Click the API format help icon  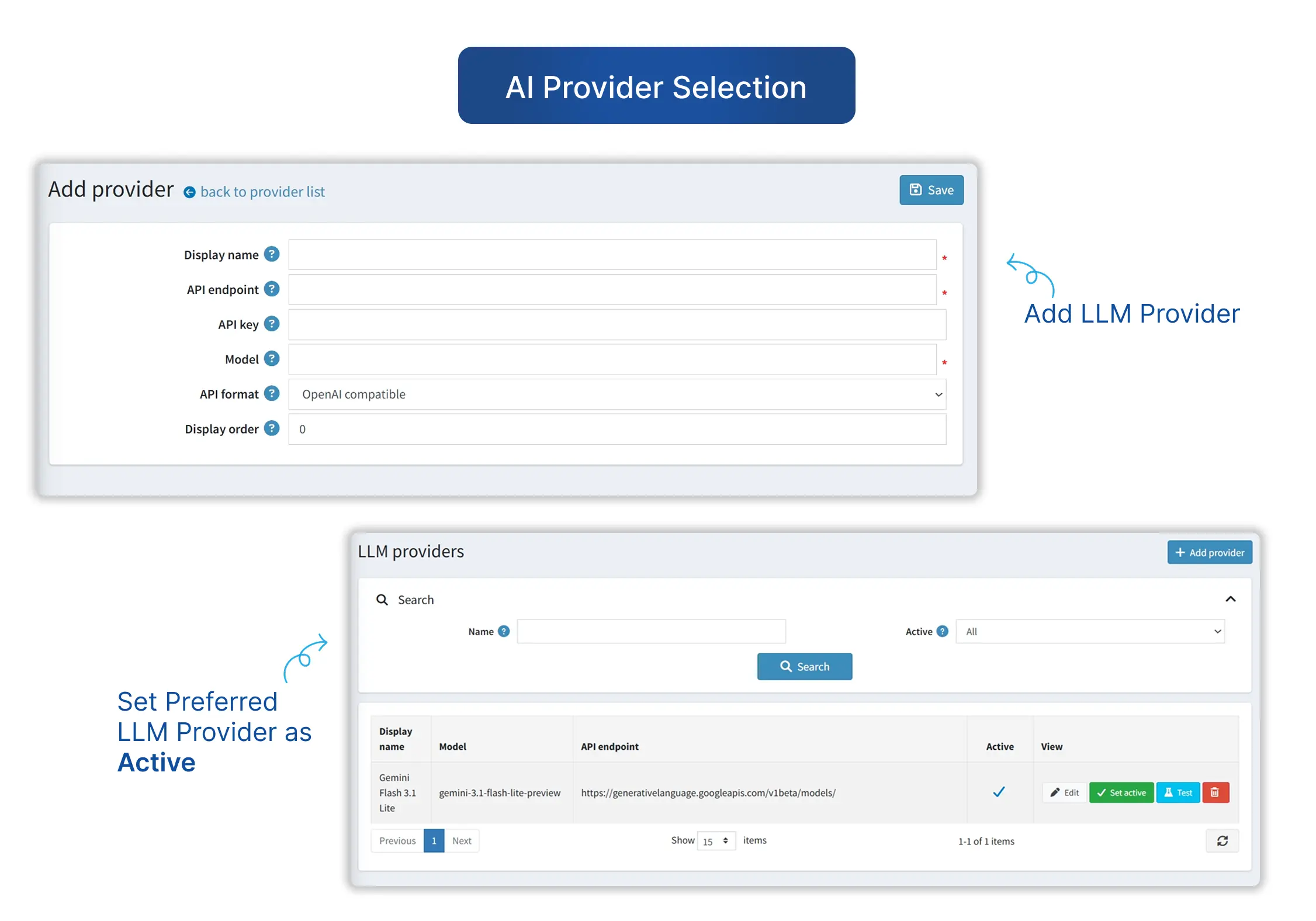(271, 394)
